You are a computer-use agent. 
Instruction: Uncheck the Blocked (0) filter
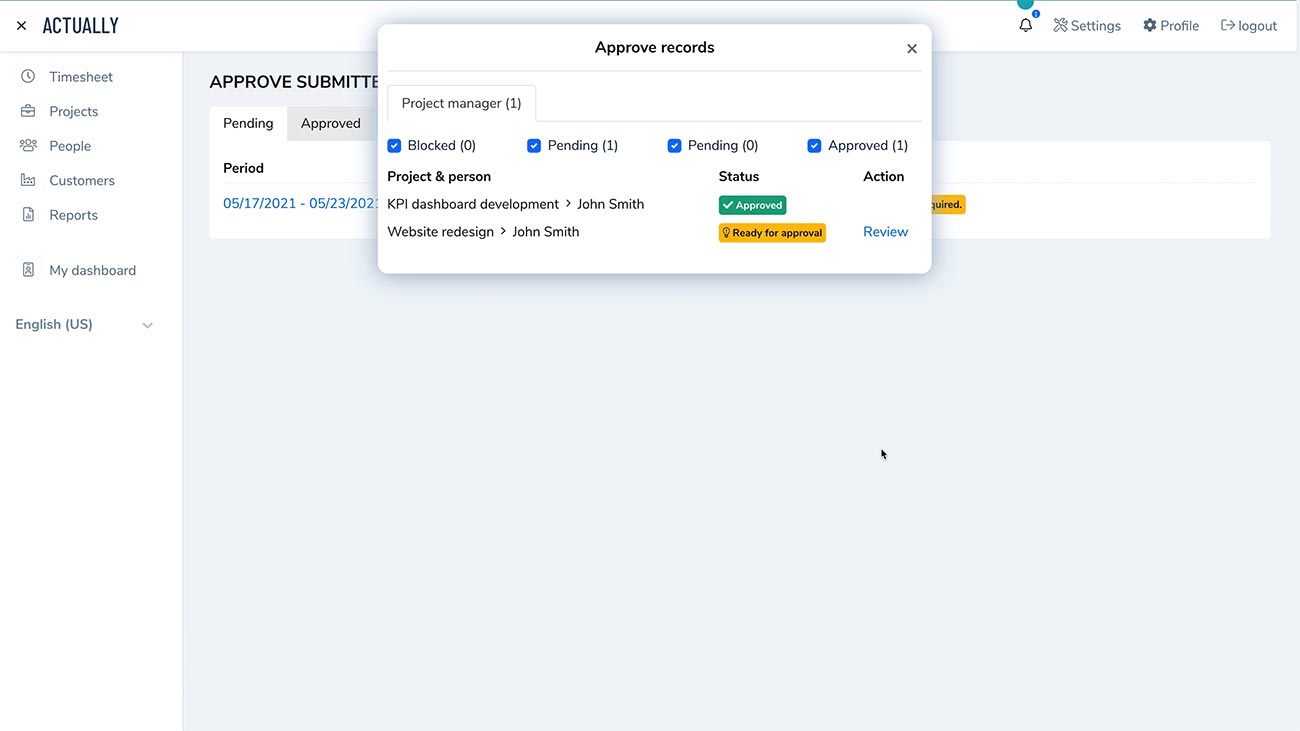[x=394, y=146]
